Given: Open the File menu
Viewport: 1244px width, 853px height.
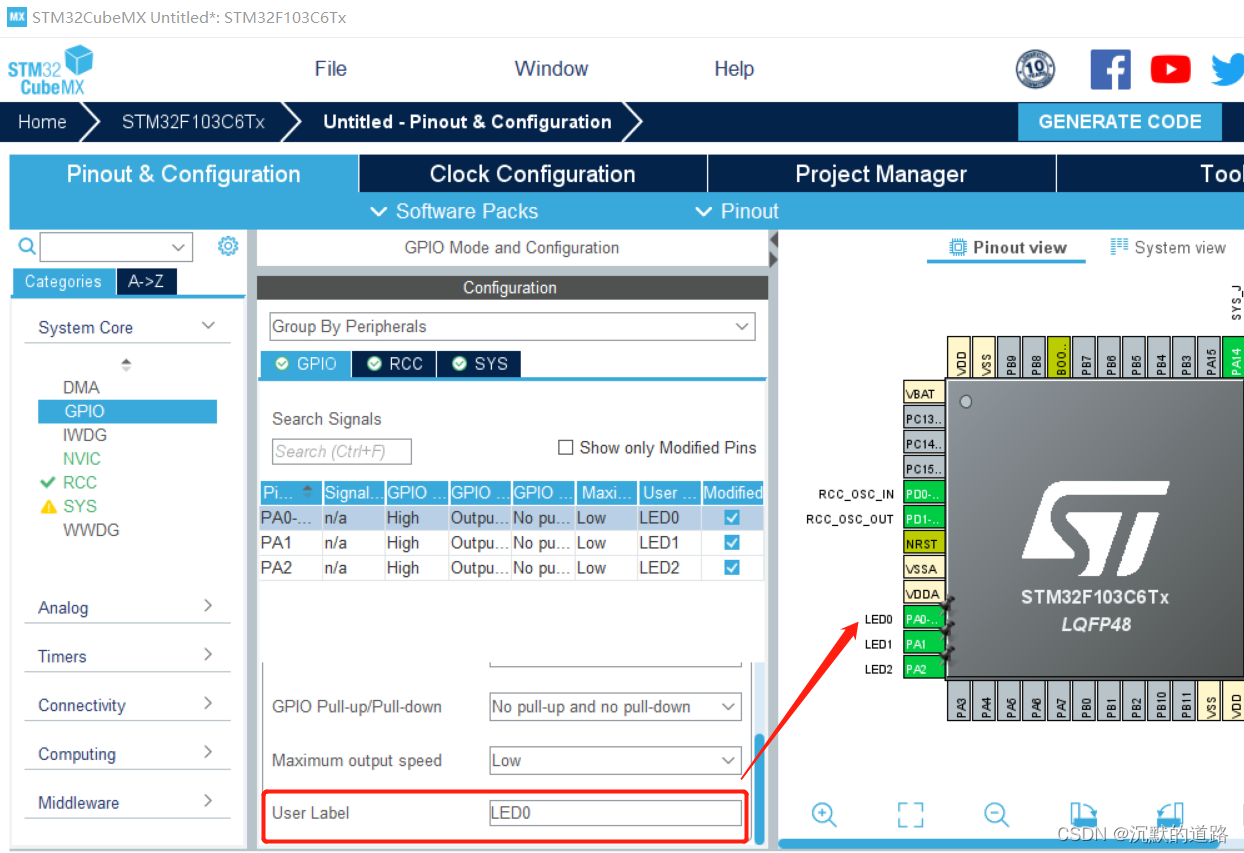Looking at the screenshot, I should pyautogui.click(x=330, y=69).
